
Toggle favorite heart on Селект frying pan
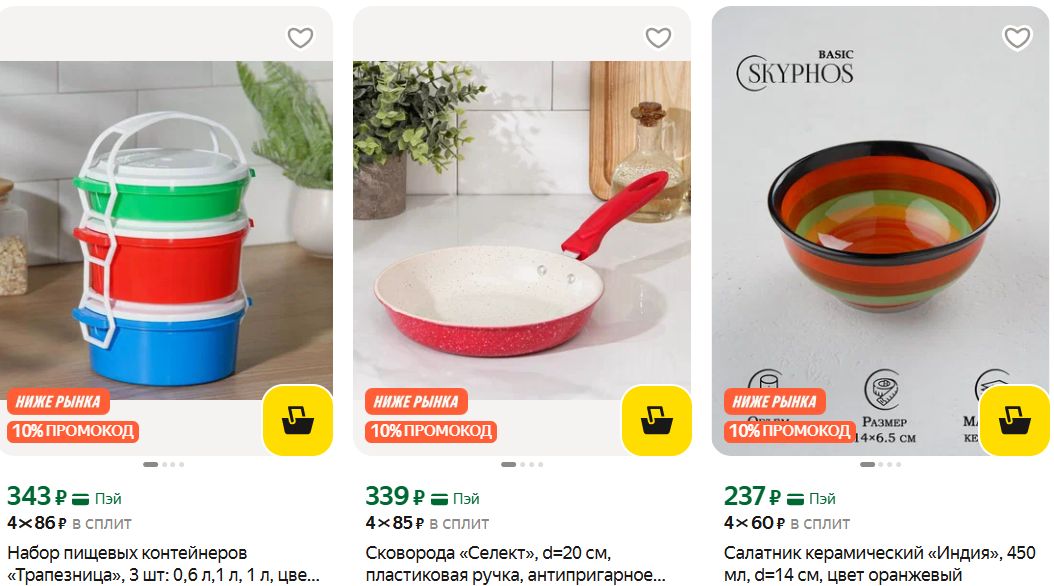point(658,38)
